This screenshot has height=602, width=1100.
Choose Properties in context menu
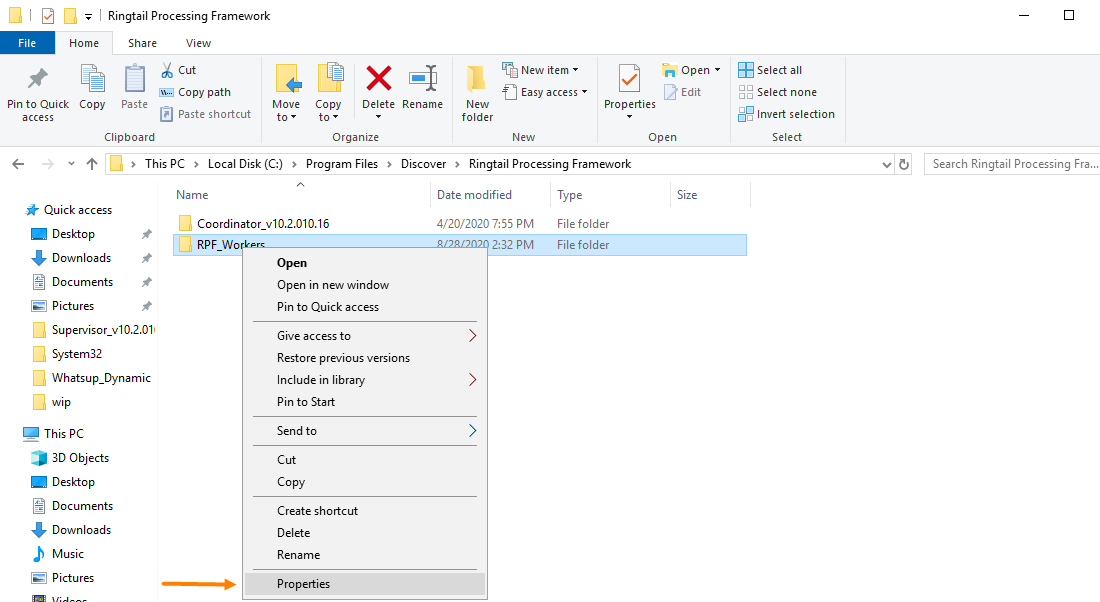tap(365, 584)
